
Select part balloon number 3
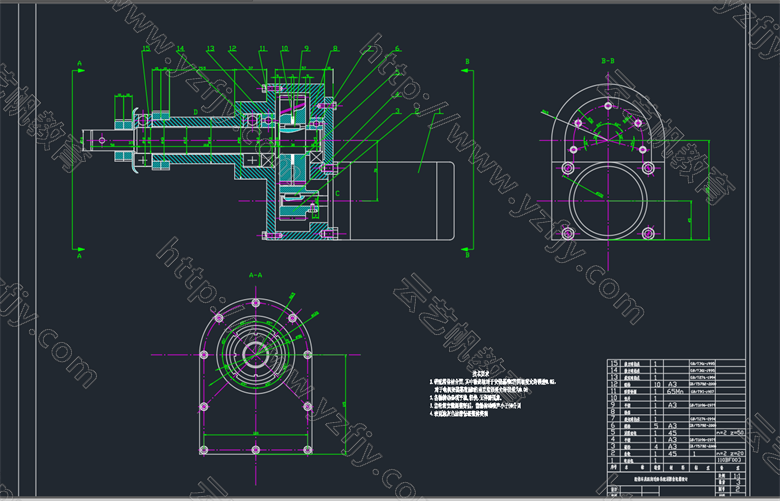(397, 111)
